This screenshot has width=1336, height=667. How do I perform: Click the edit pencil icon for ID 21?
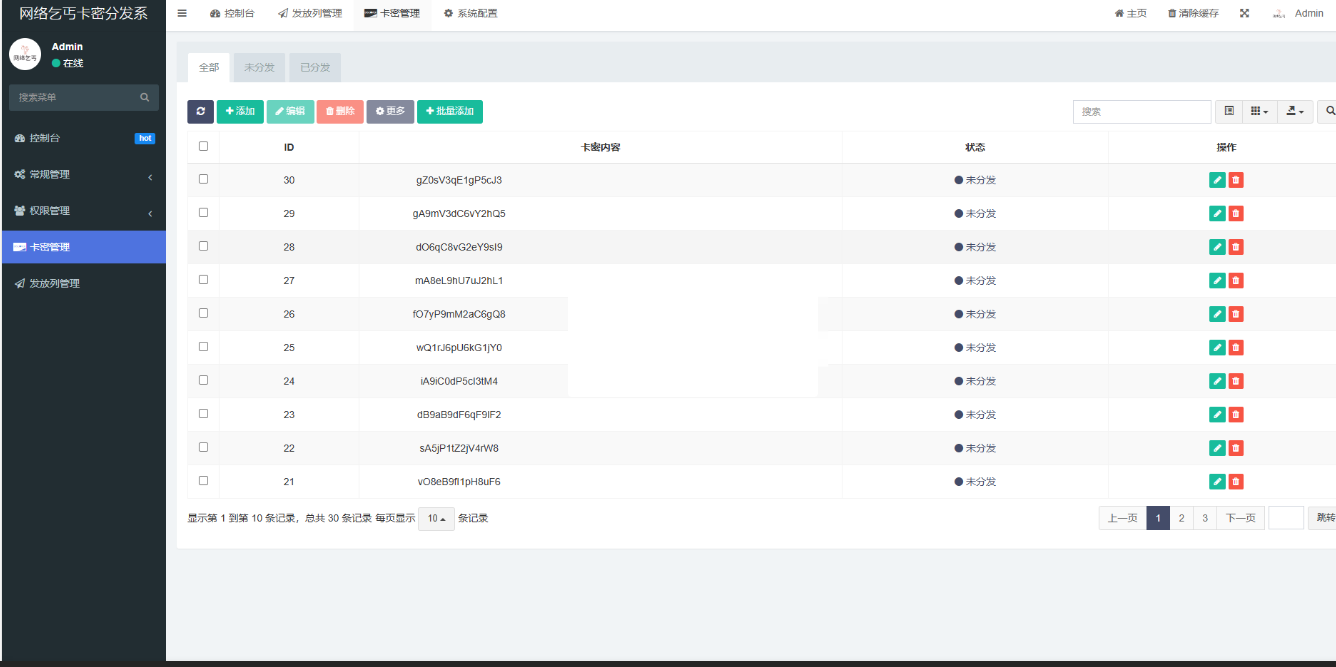tap(1216, 482)
